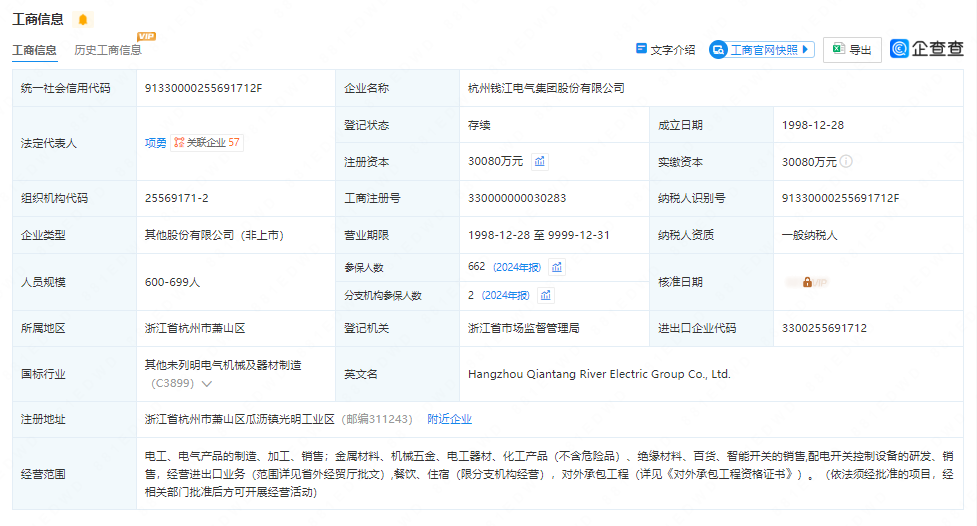This screenshot has width=977, height=526.
Task: Open 文字介绍 text introduction
Action: pyautogui.click(x=665, y=50)
